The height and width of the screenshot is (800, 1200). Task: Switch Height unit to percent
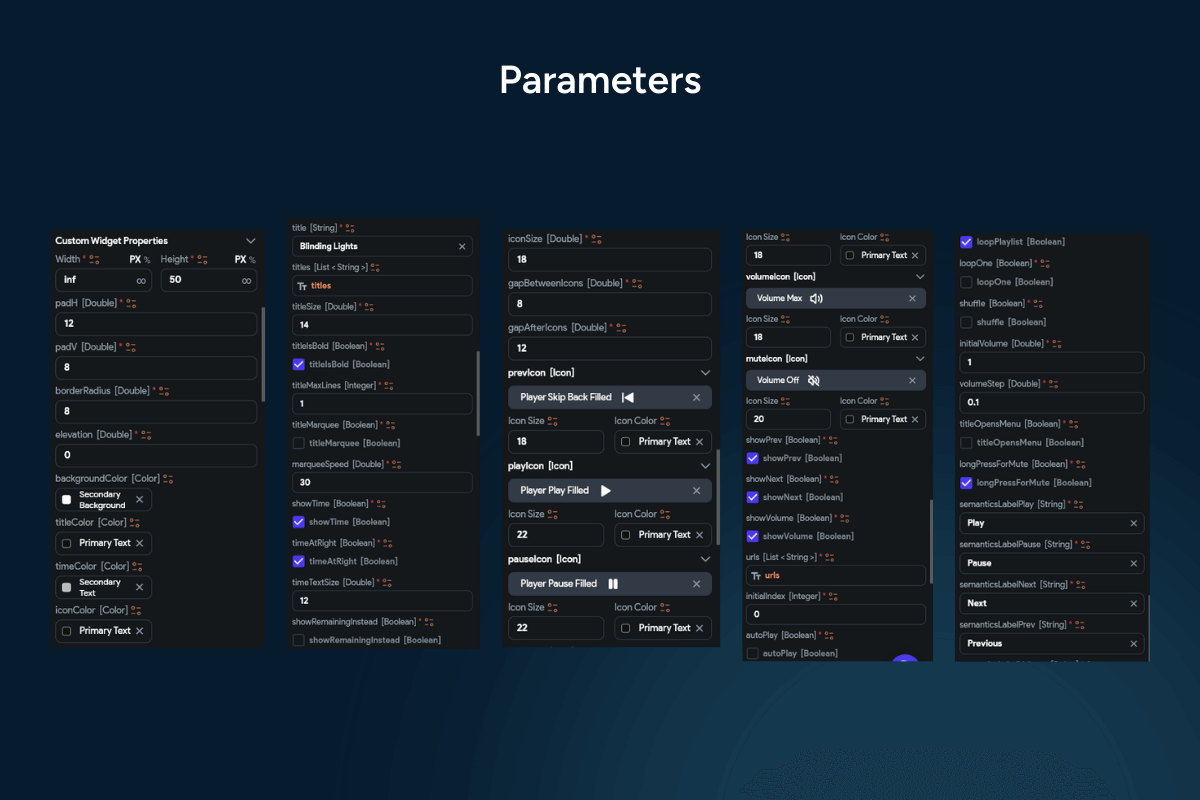252,260
